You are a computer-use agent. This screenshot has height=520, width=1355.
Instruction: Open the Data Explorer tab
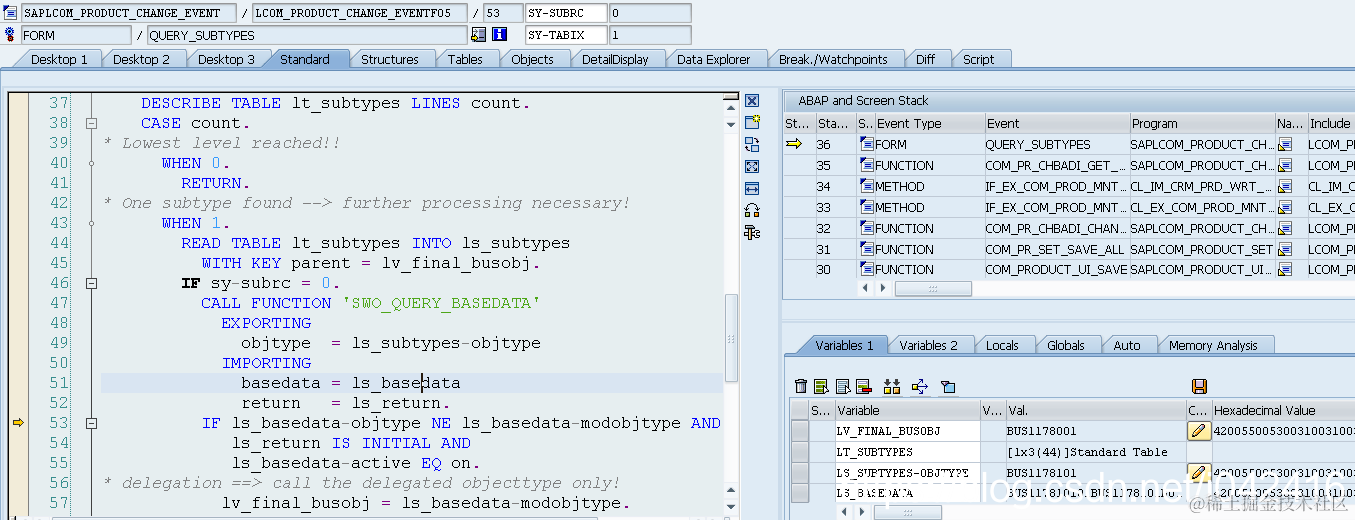click(713, 59)
